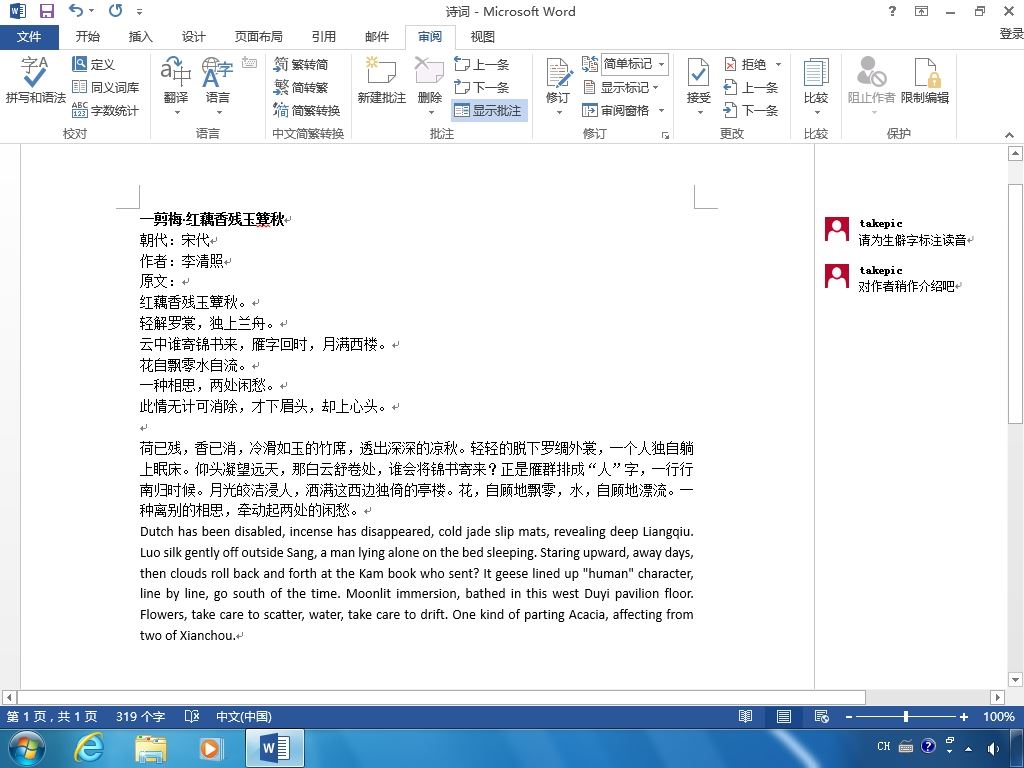This screenshot has height=768, width=1024.
Task: Expand 显示标记 show markup menu
Action: coord(621,87)
